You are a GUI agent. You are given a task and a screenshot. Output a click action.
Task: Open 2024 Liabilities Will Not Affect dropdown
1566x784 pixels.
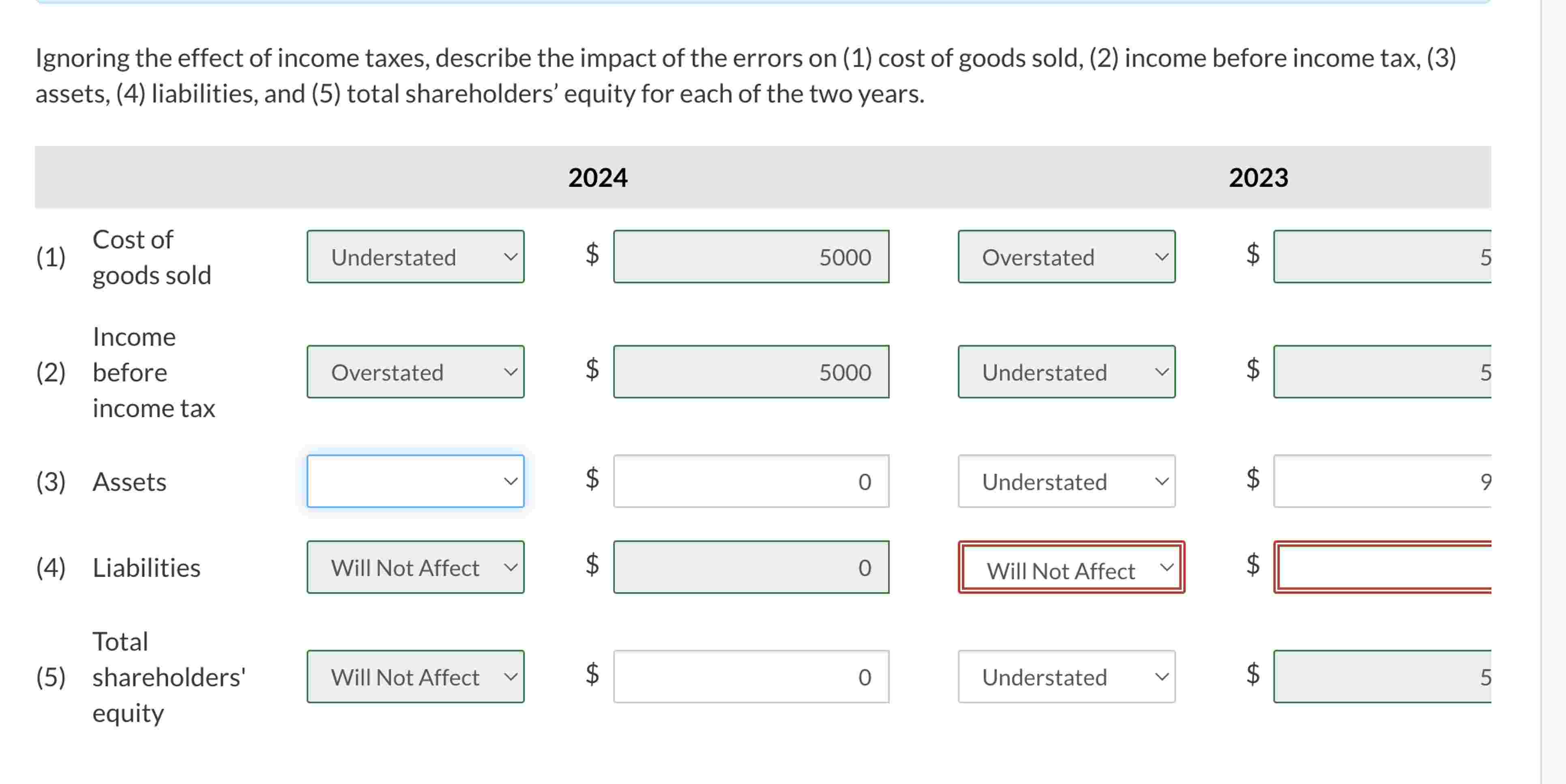click(415, 567)
